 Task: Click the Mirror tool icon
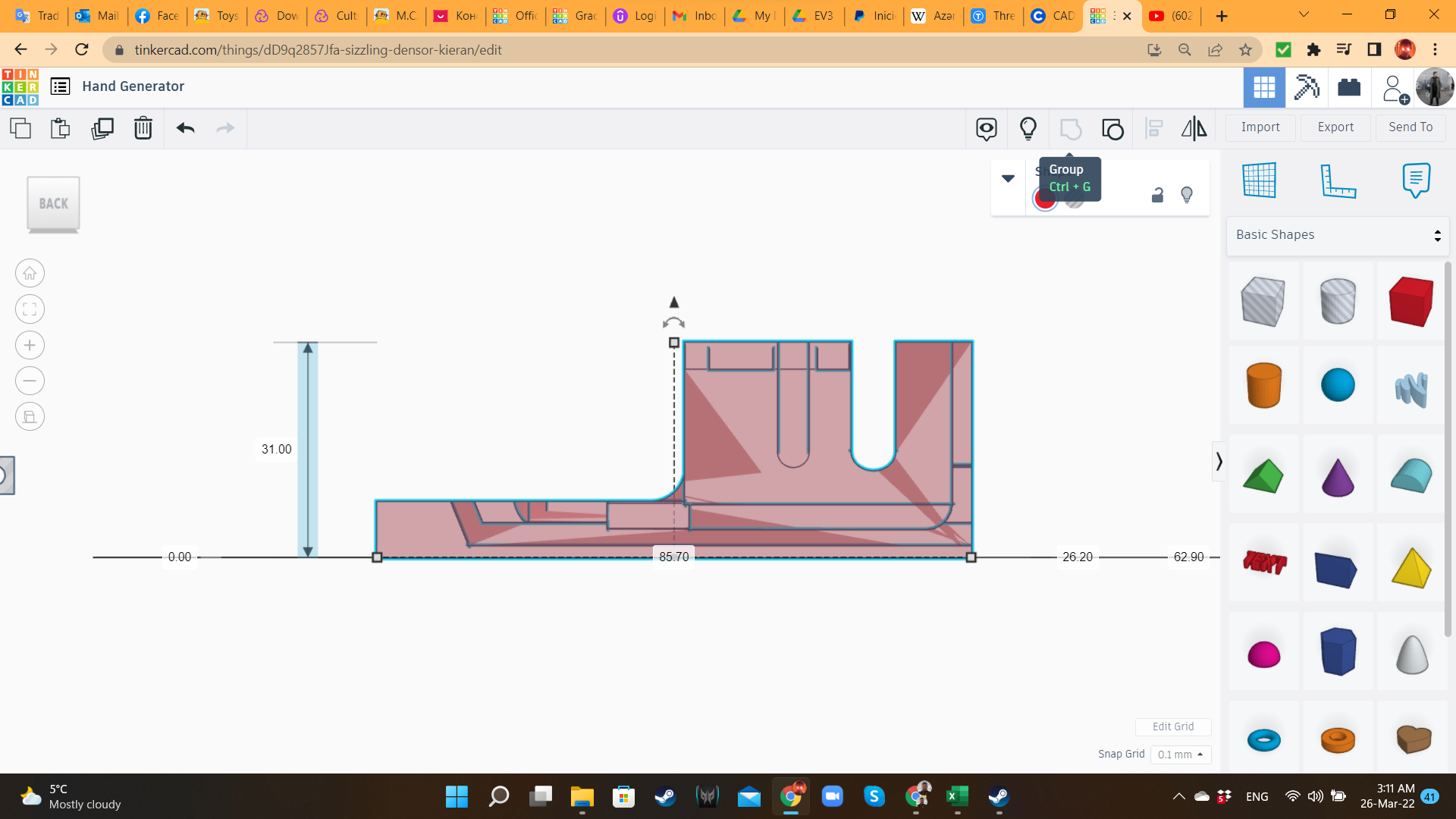point(1194,128)
